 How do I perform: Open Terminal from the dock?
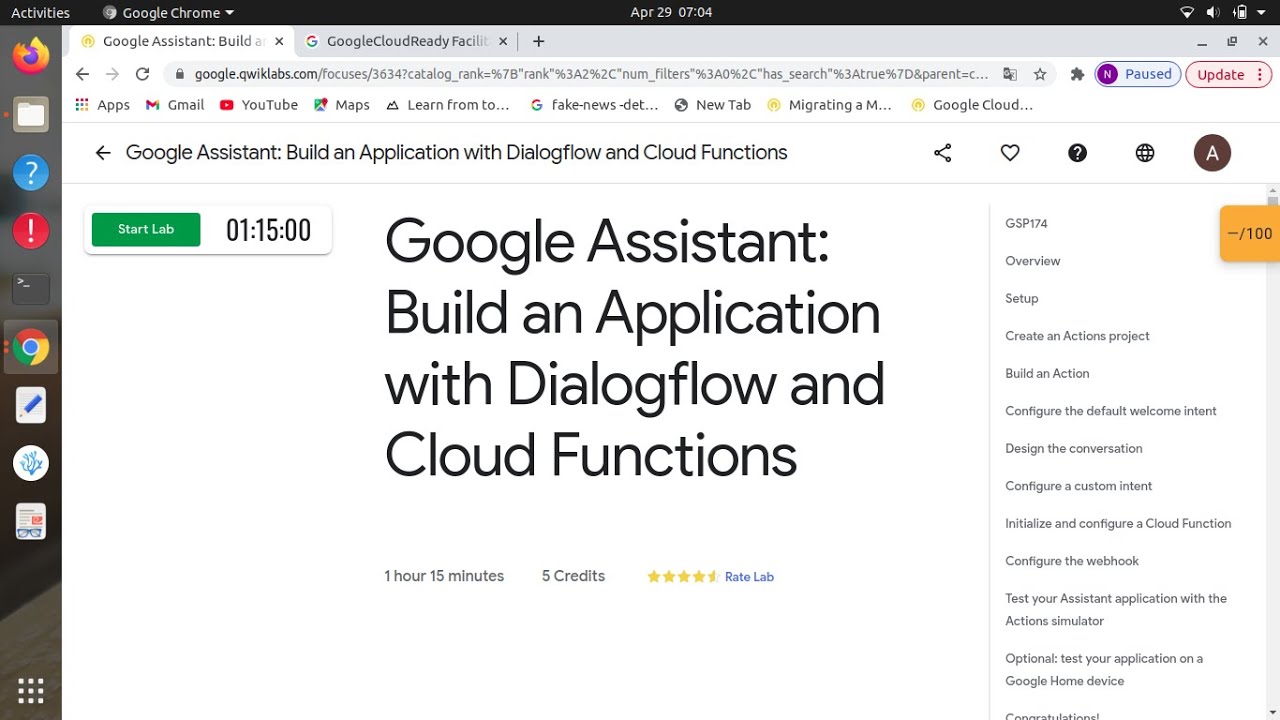[x=31, y=288]
